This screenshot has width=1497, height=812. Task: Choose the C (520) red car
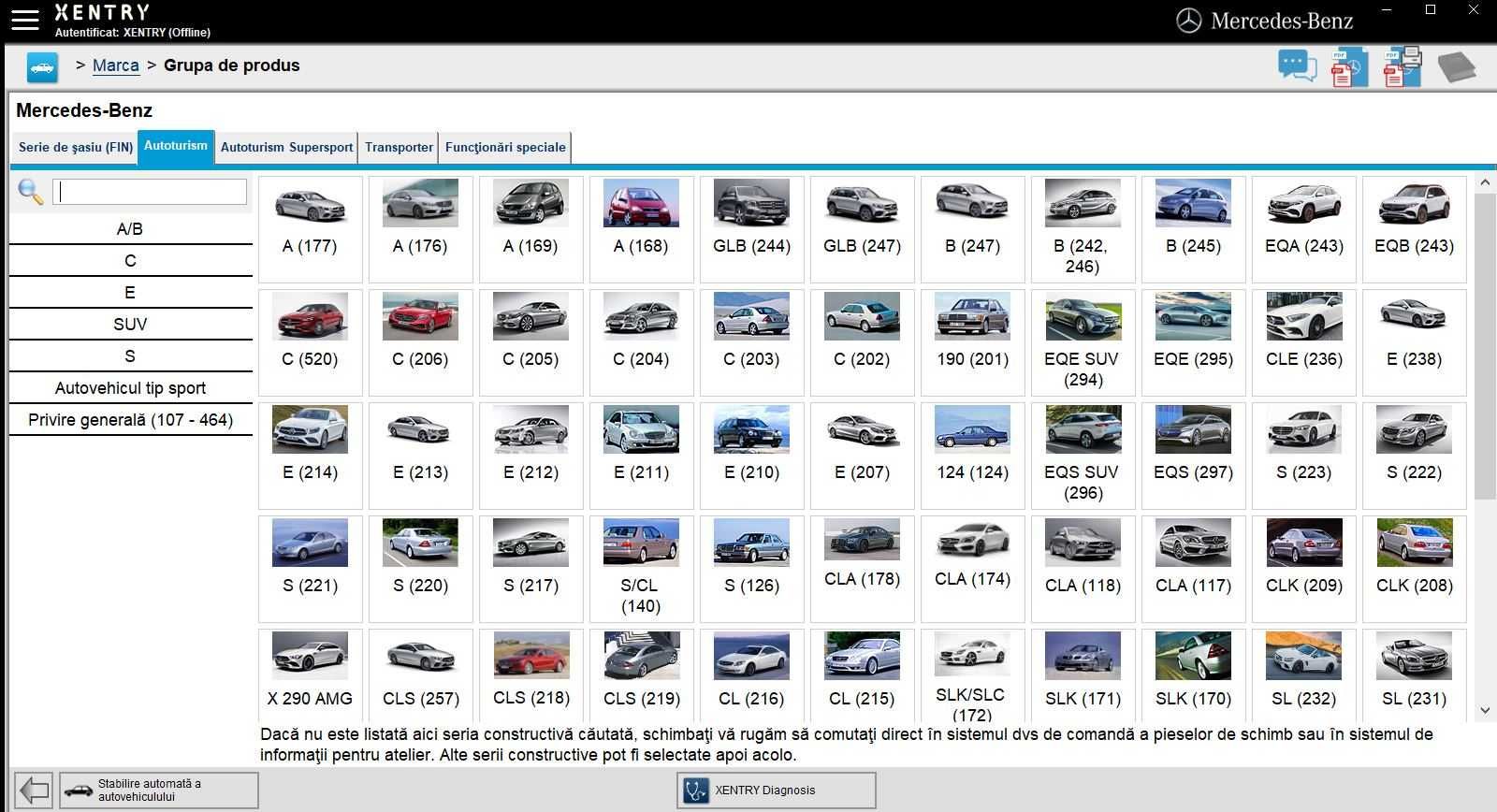[x=311, y=342]
